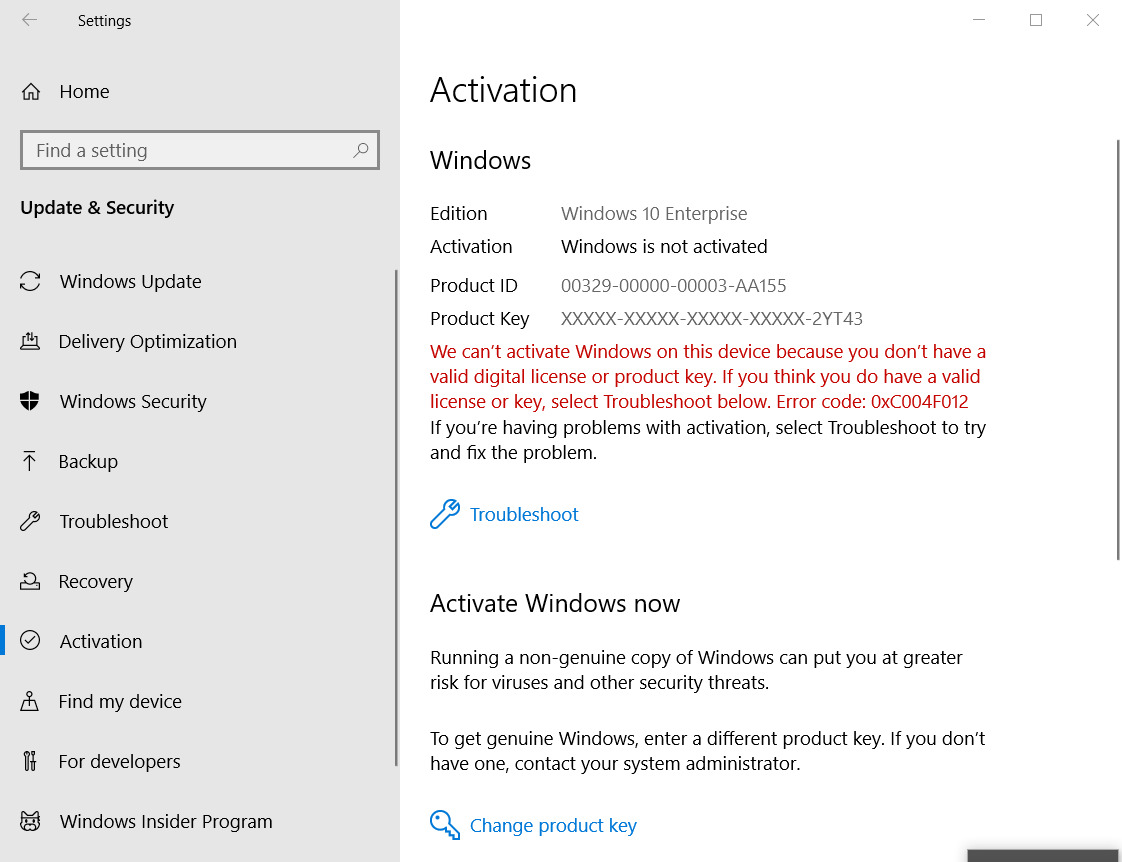This screenshot has height=862, width=1122.
Task: Click the Update & Security heading
Action: coord(97,207)
